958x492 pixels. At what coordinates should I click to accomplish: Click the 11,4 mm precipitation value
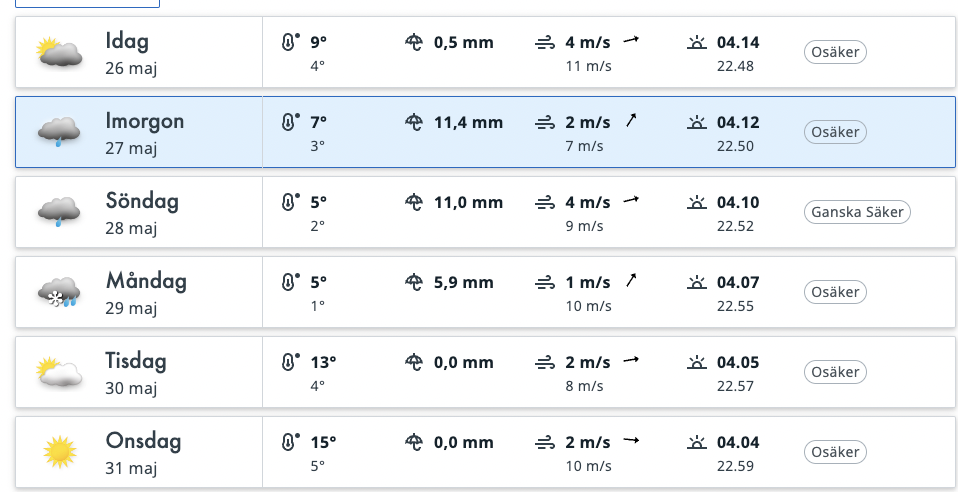point(469,123)
